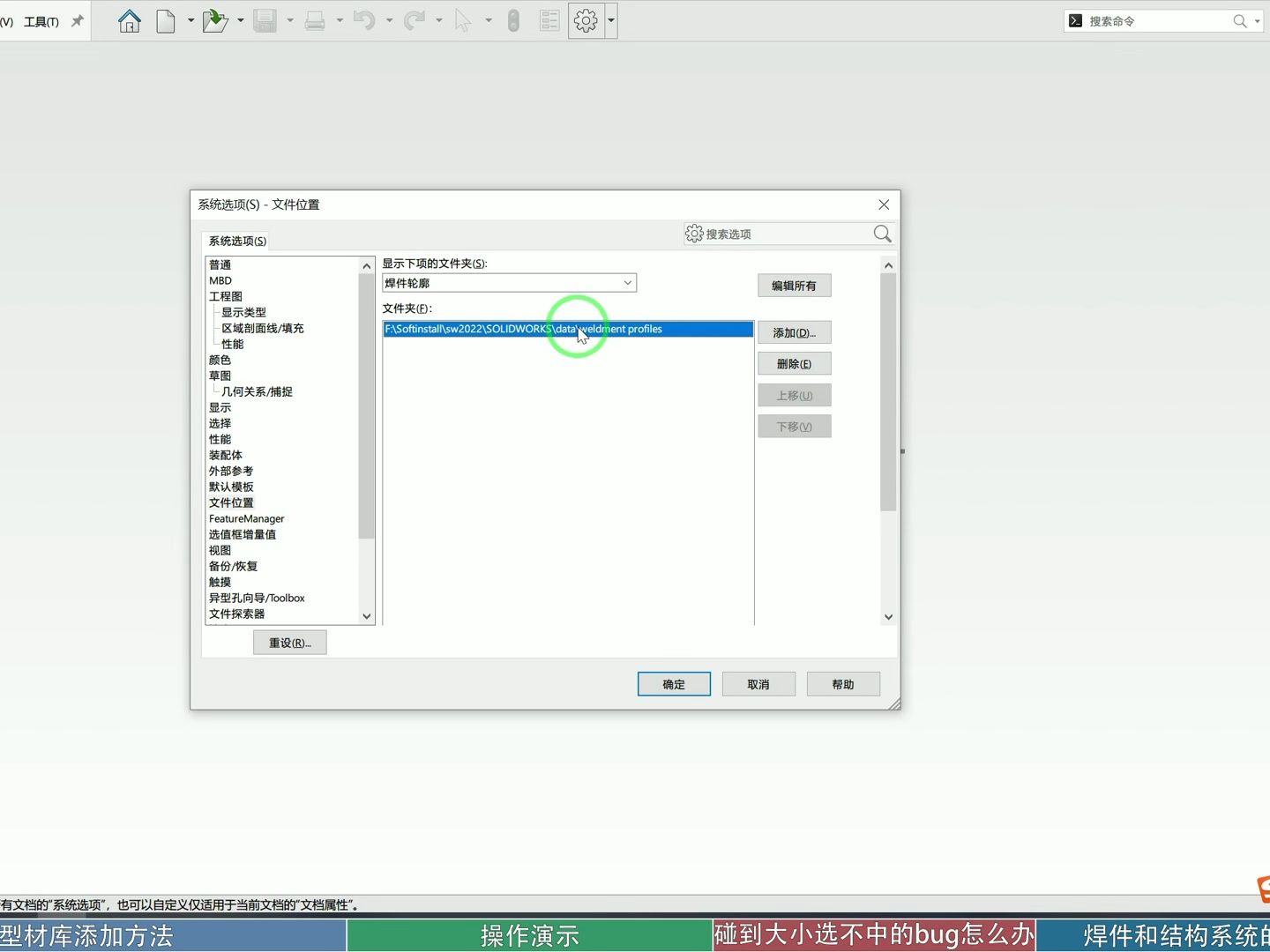
Task: Expand dropdown arrow beside command search
Action: coord(1258,21)
